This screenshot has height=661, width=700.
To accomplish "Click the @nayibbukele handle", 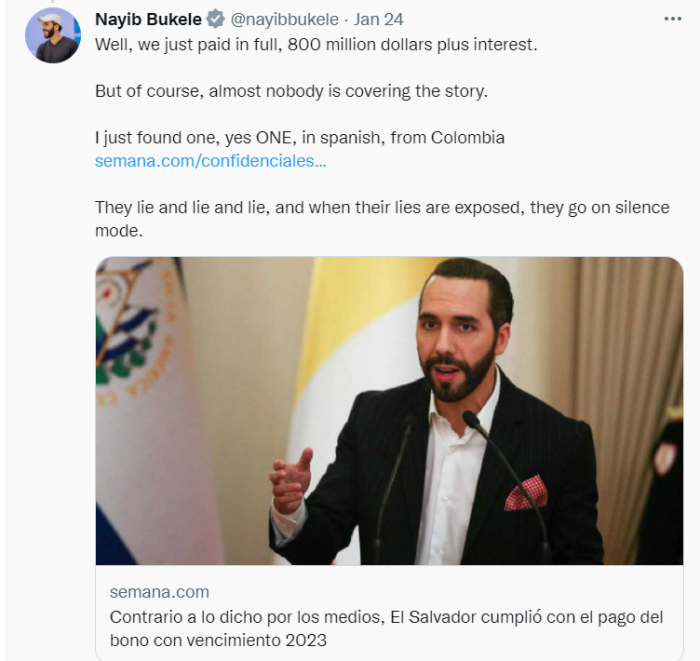I will click(285, 20).
